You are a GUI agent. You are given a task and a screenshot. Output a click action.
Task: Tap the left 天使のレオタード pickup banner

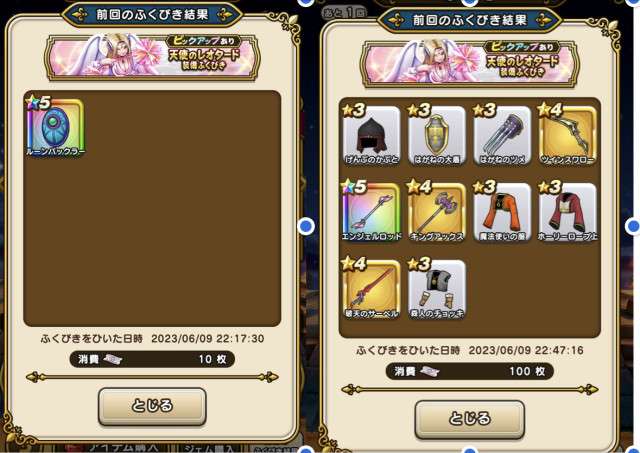point(152,57)
